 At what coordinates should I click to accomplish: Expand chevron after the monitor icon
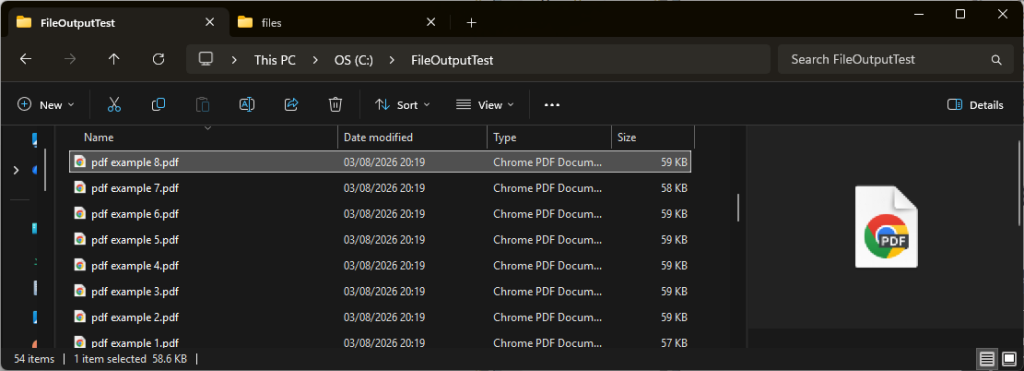click(234, 60)
